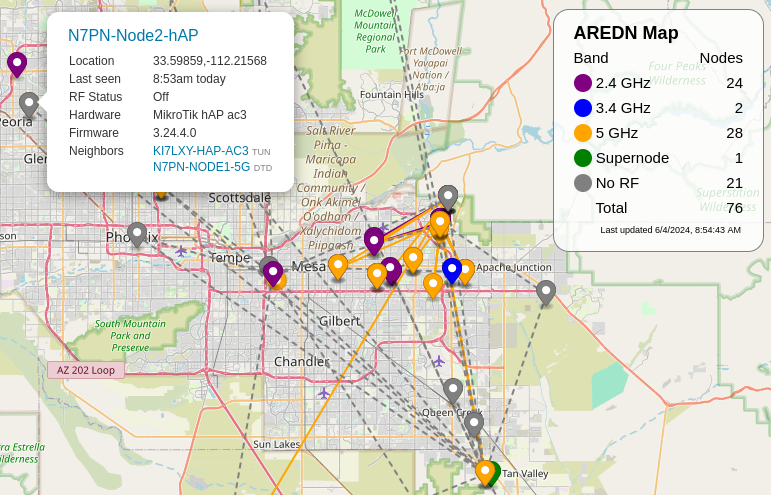The image size is (771, 495).
Task: Click the gray marker above Queen Creek label
Action: pos(453,390)
